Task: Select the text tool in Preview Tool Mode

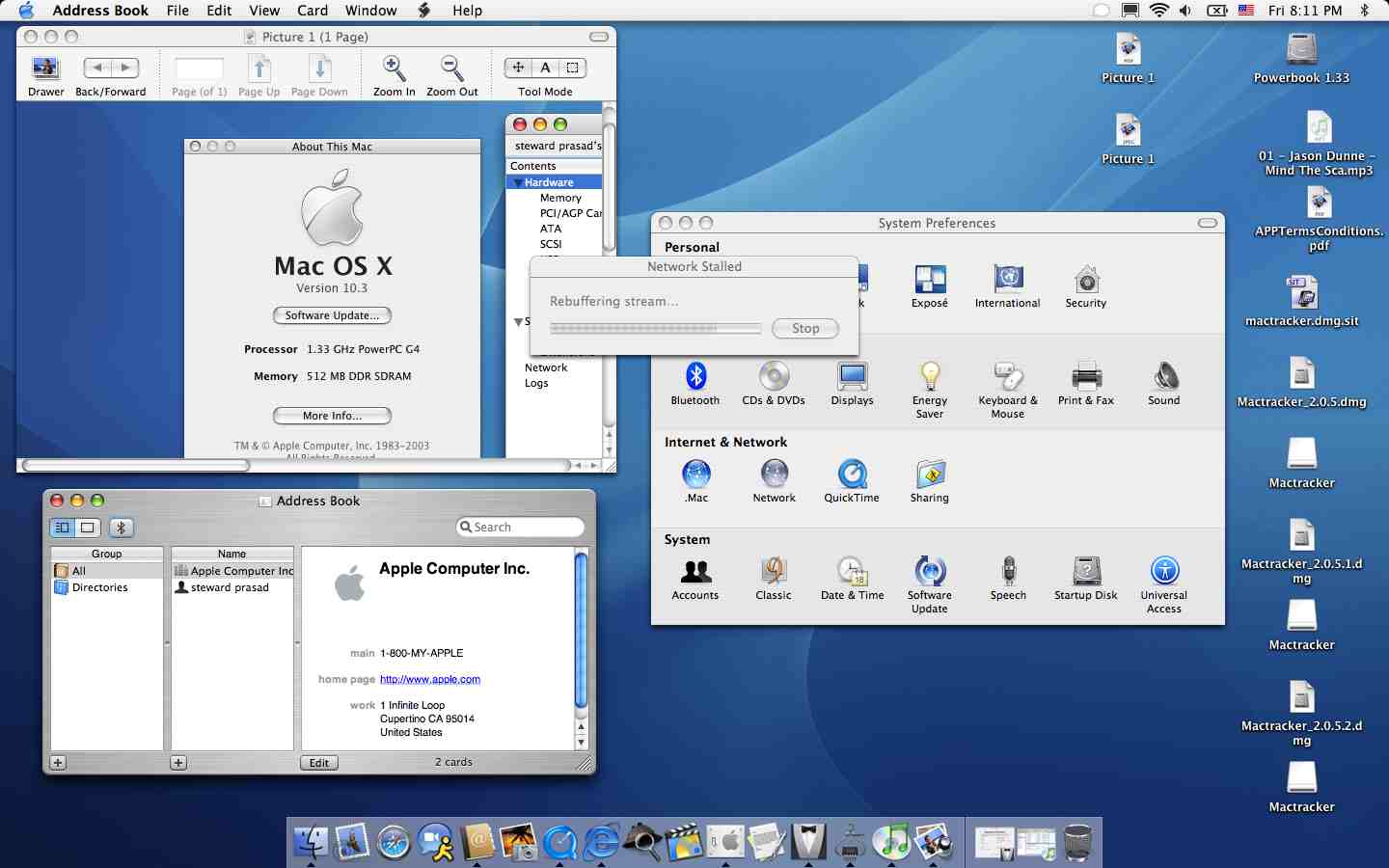Action: [x=545, y=68]
